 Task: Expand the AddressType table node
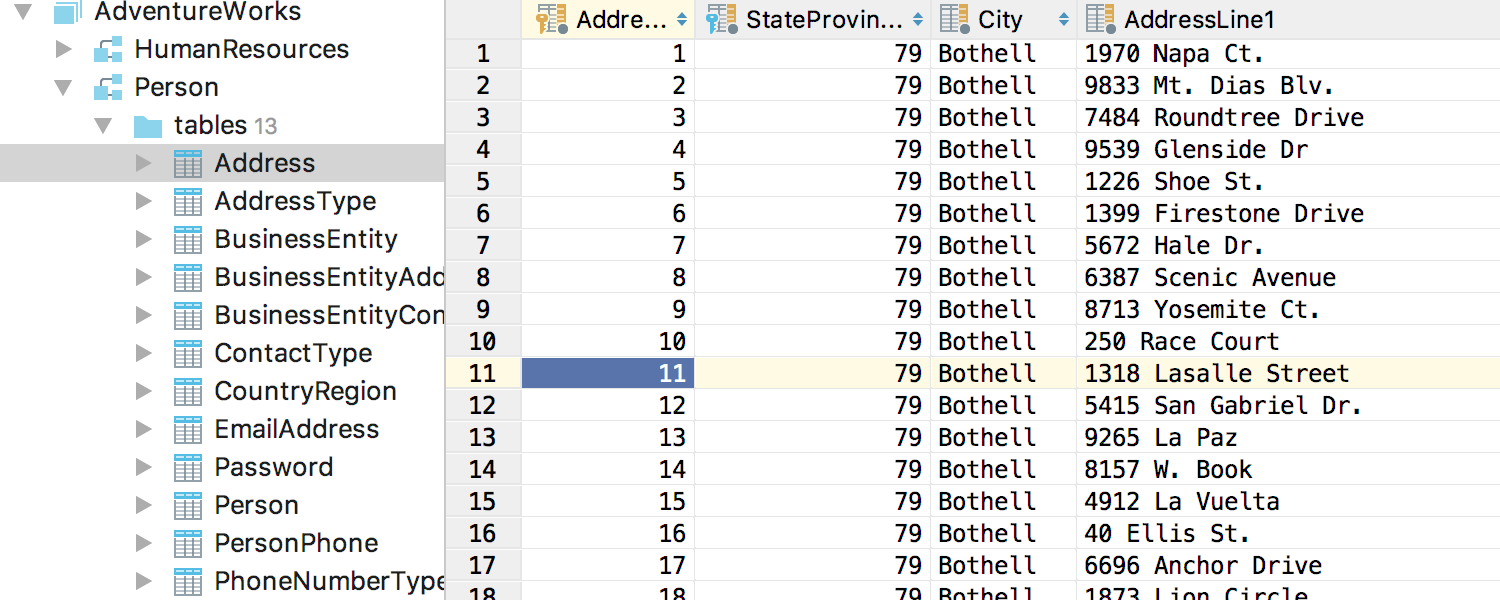[x=144, y=201]
